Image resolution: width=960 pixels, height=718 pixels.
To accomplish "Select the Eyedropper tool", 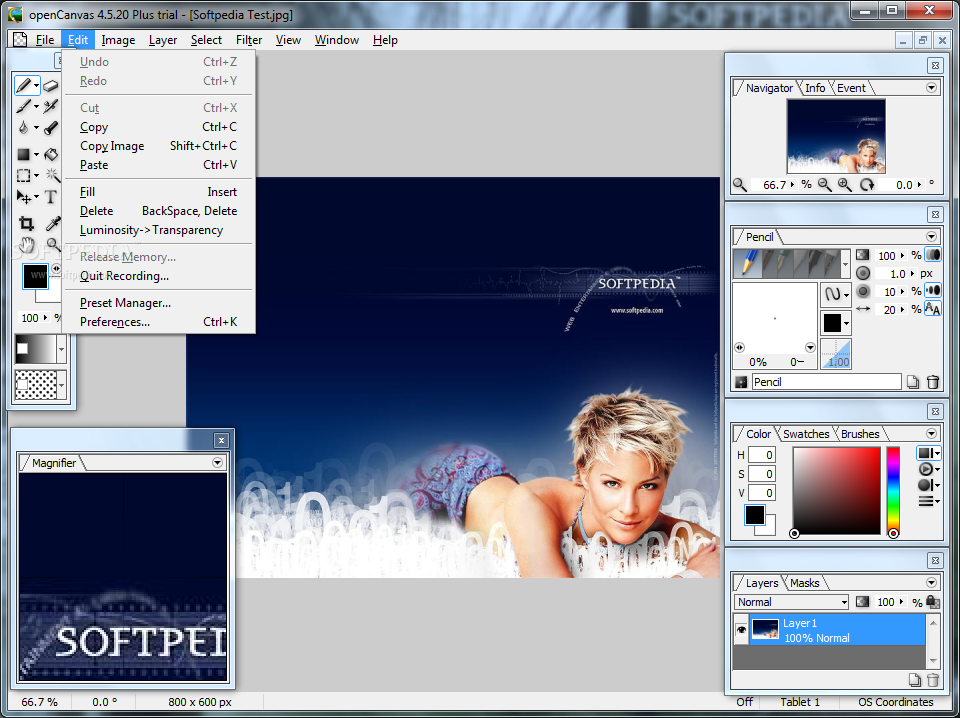I will (53, 223).
